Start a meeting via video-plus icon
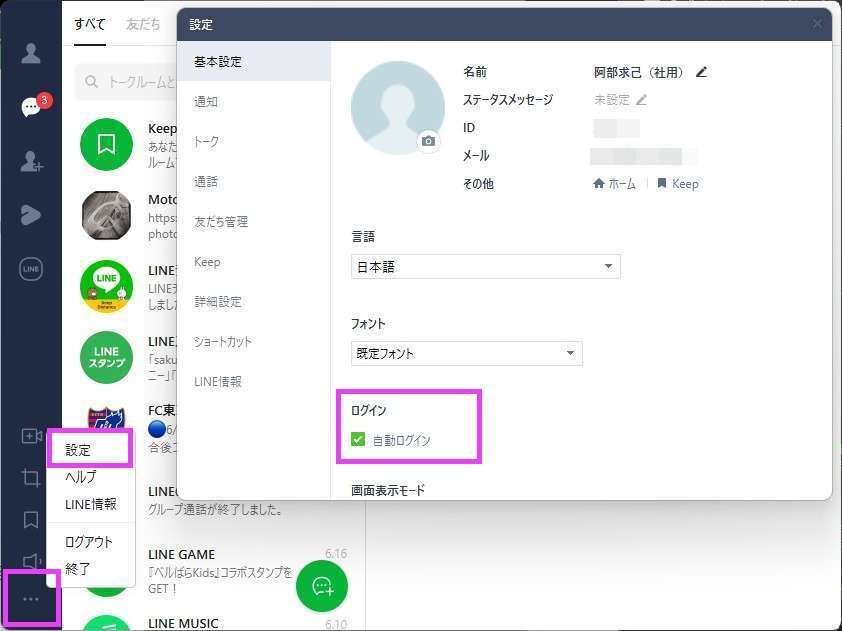Image resolution: width=842 pixels, height=631 pixels. pyautogui.click(x=32, y=436)
